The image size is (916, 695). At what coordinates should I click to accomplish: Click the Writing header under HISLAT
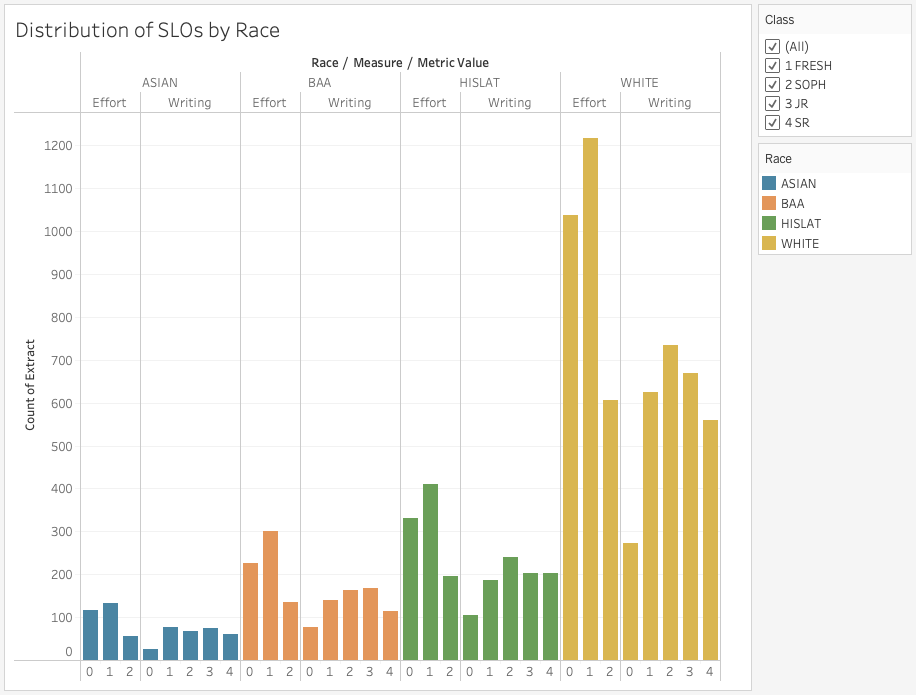(509, 103)
